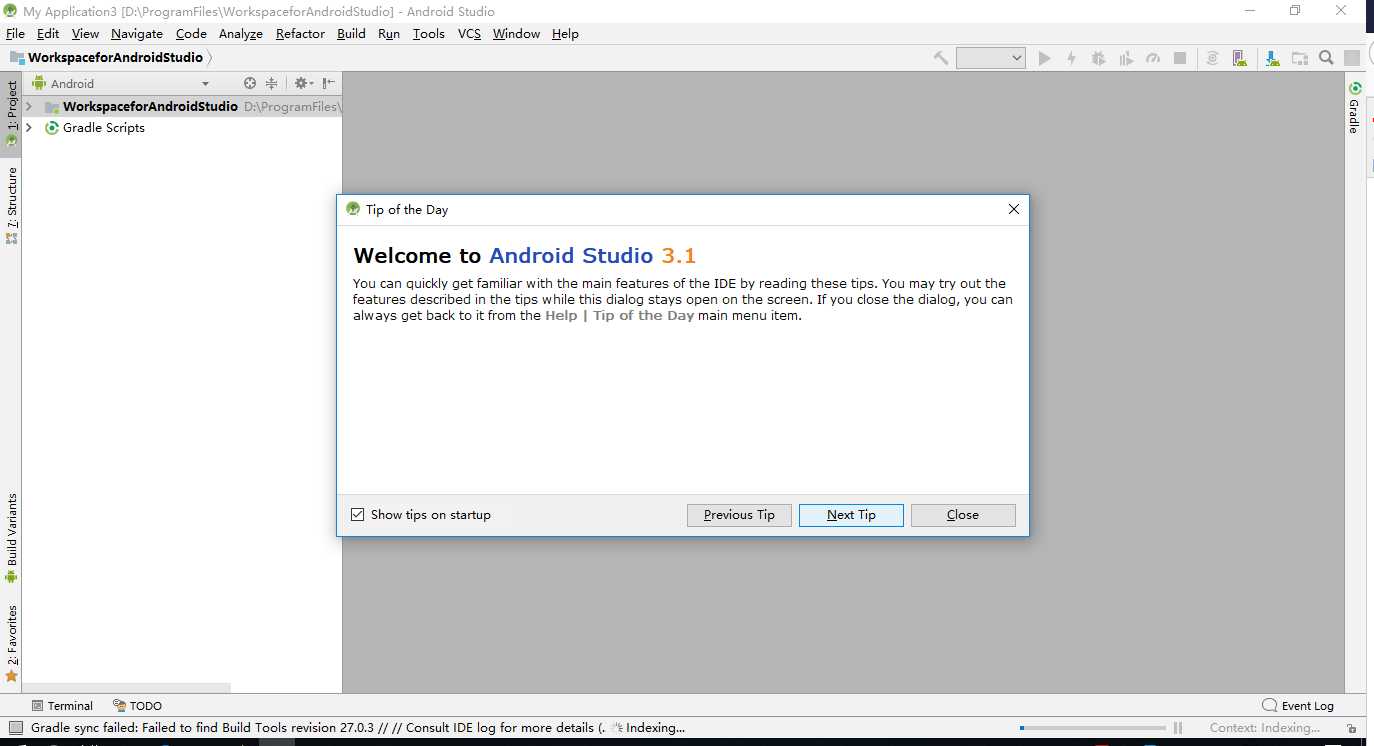Click the Apply Changes lightning icon

[1071, 58]
